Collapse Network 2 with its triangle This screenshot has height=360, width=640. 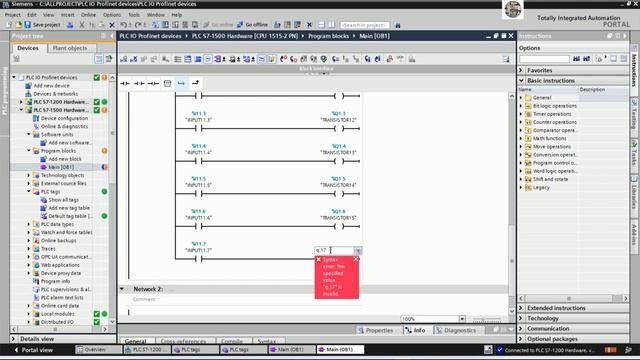click(x=122, y=289)
